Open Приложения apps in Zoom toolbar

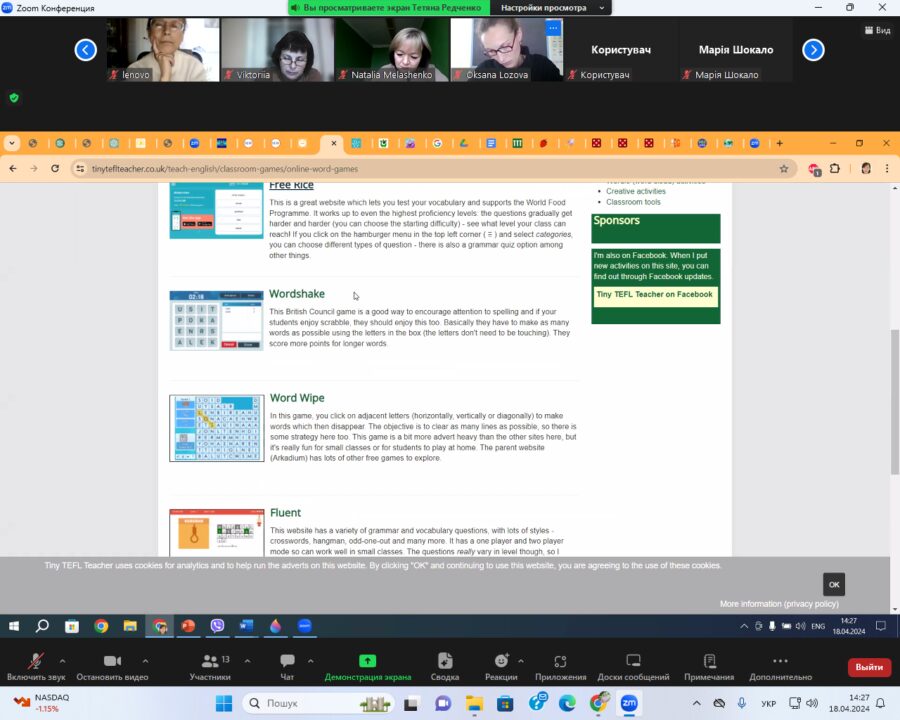pyautogui.click(x=560, y=667)
